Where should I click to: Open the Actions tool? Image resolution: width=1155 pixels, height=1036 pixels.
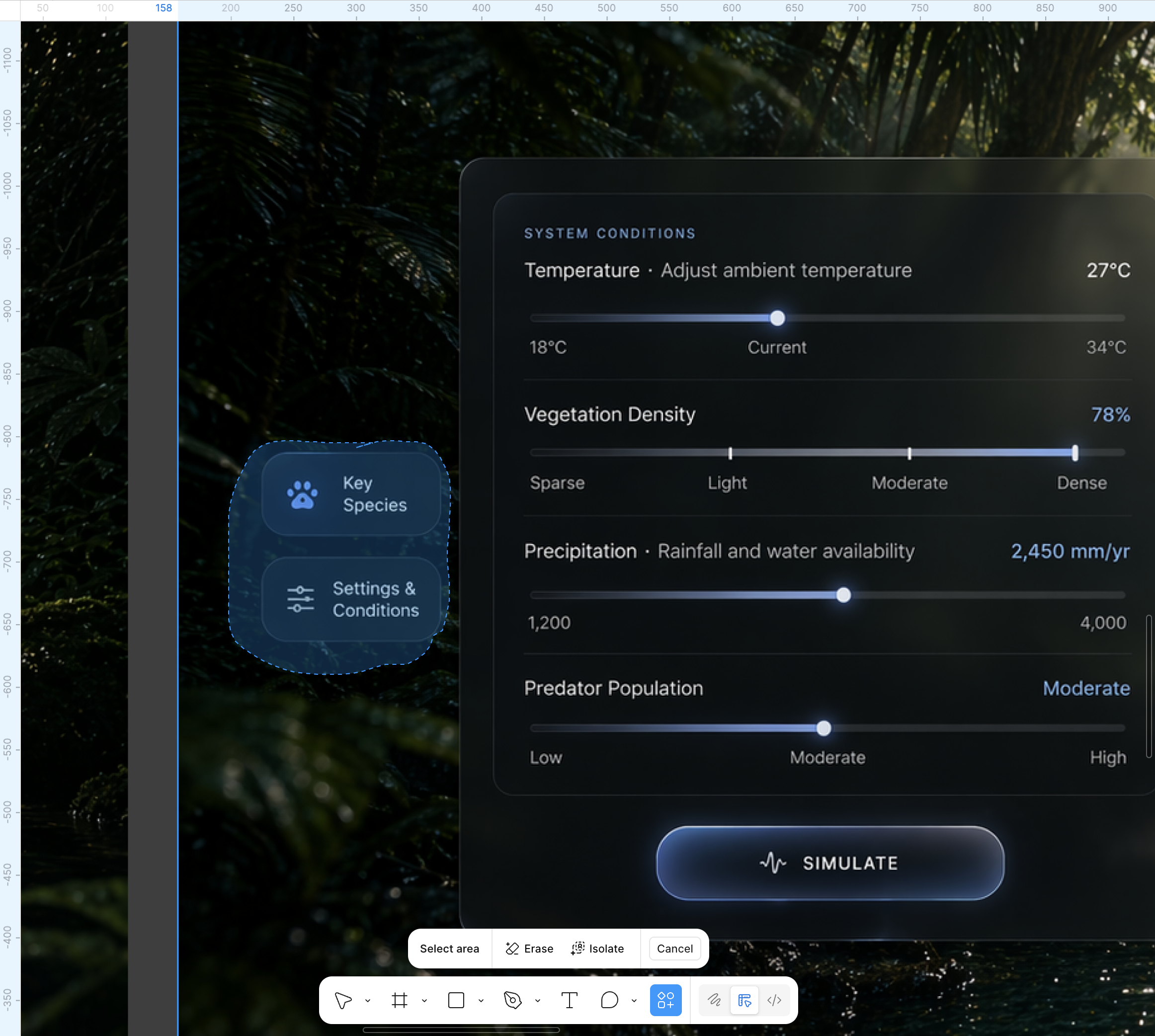tap(665, 1000)
